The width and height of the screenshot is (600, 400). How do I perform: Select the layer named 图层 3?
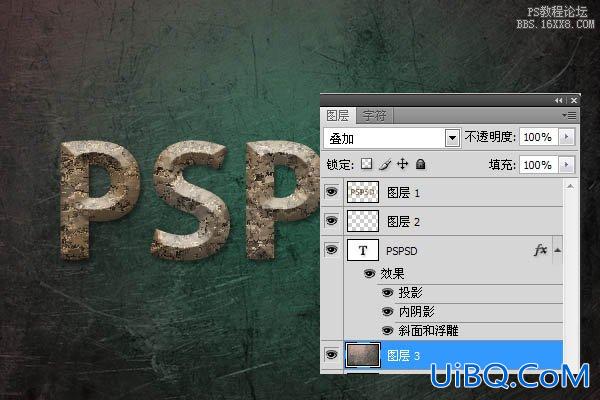click(403, 356)
